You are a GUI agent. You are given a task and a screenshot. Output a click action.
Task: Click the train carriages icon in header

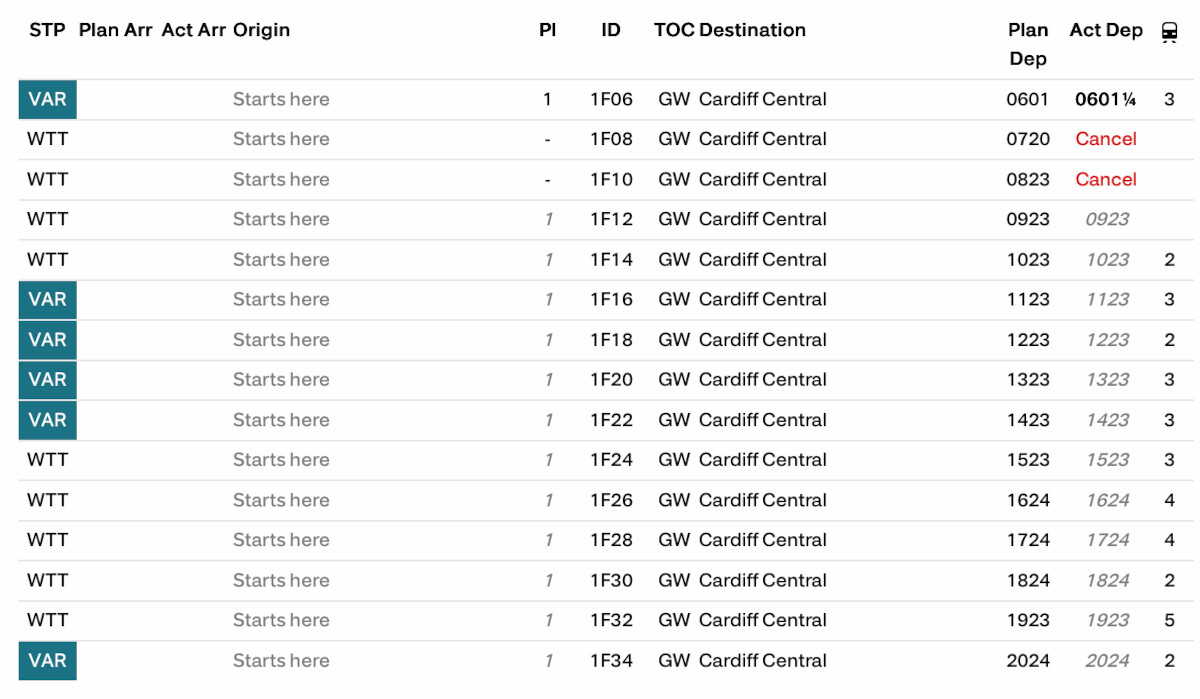1169,33
